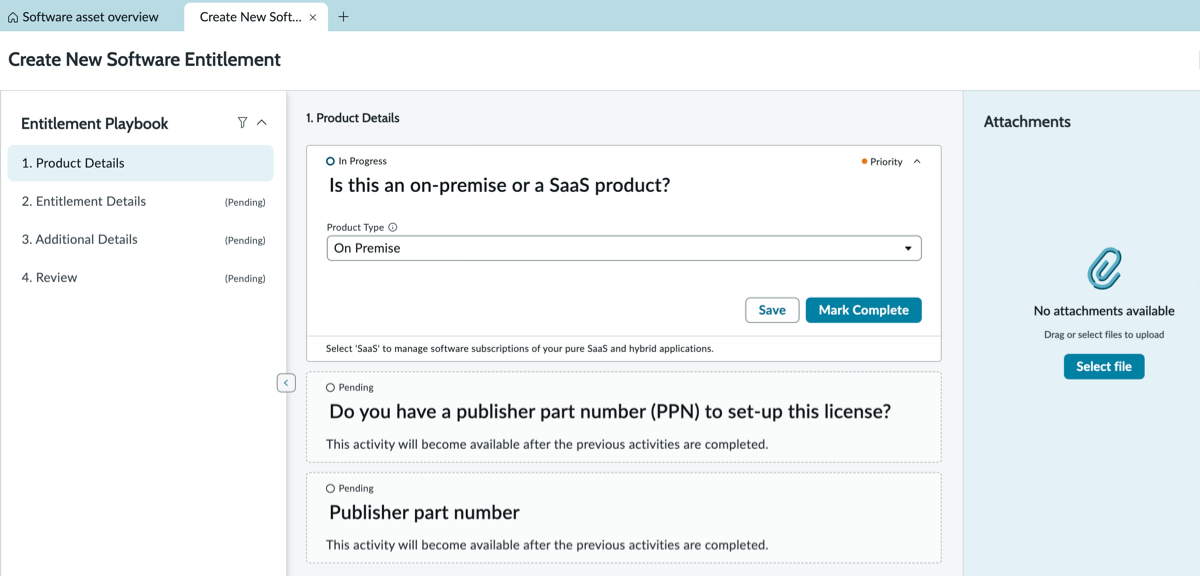1200x576 pixels.
Task: Click the Entitlement Playbook filter icon
Action: (242, 122)
